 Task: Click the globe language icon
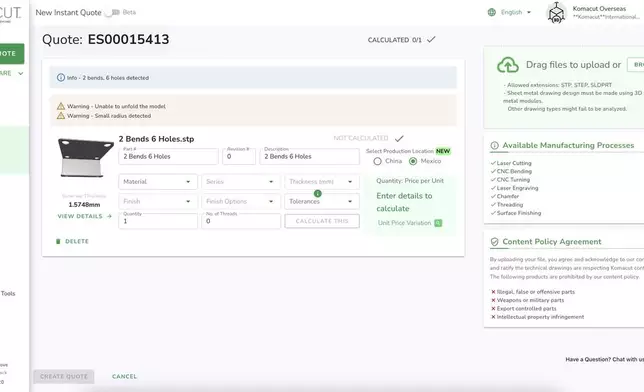coord(492,12)
